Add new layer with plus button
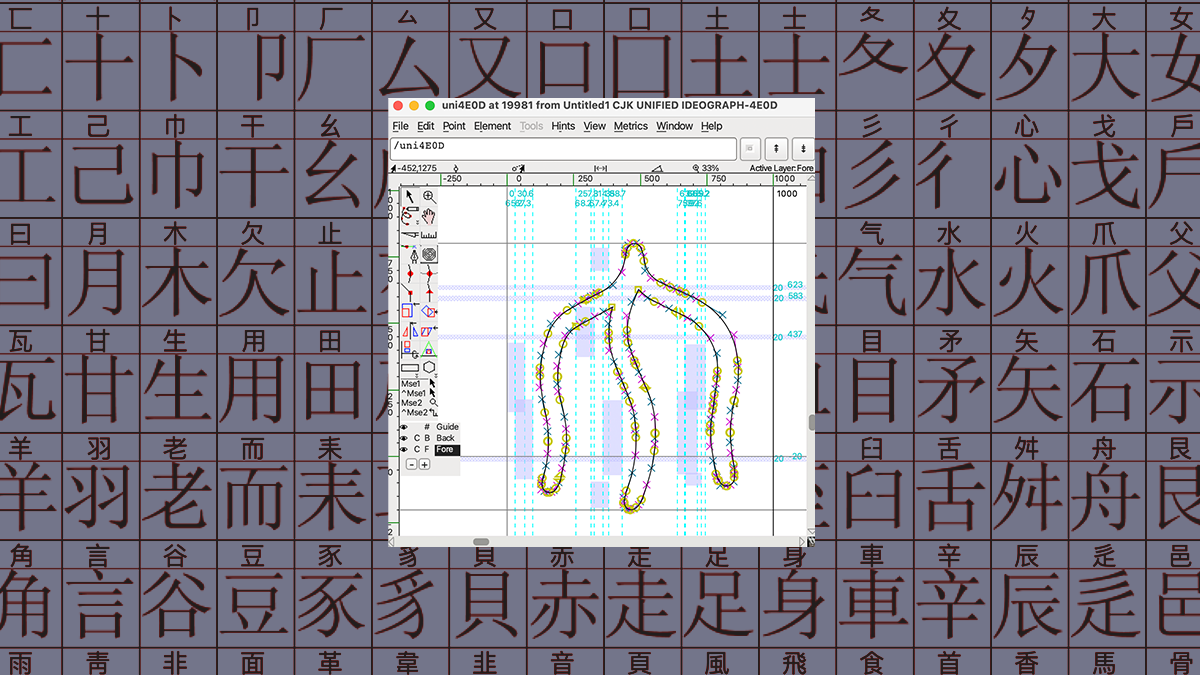This screenshot has width=1200, height=675. tap(424, 464)
